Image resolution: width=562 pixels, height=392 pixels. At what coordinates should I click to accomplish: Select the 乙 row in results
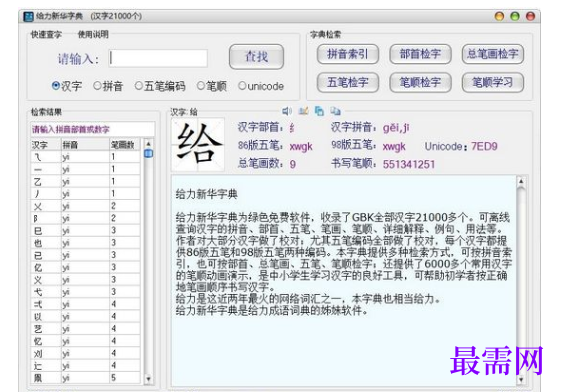(85, 182)
